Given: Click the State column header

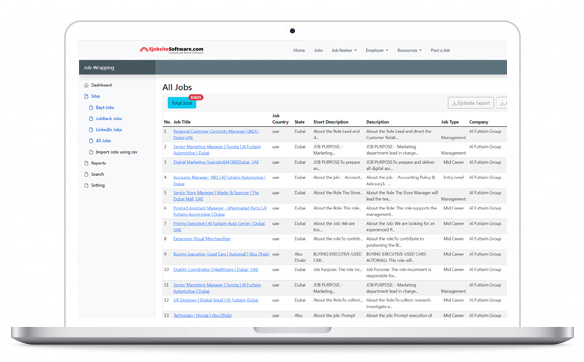Looking at the screenshot, I should tap(299, 122).
